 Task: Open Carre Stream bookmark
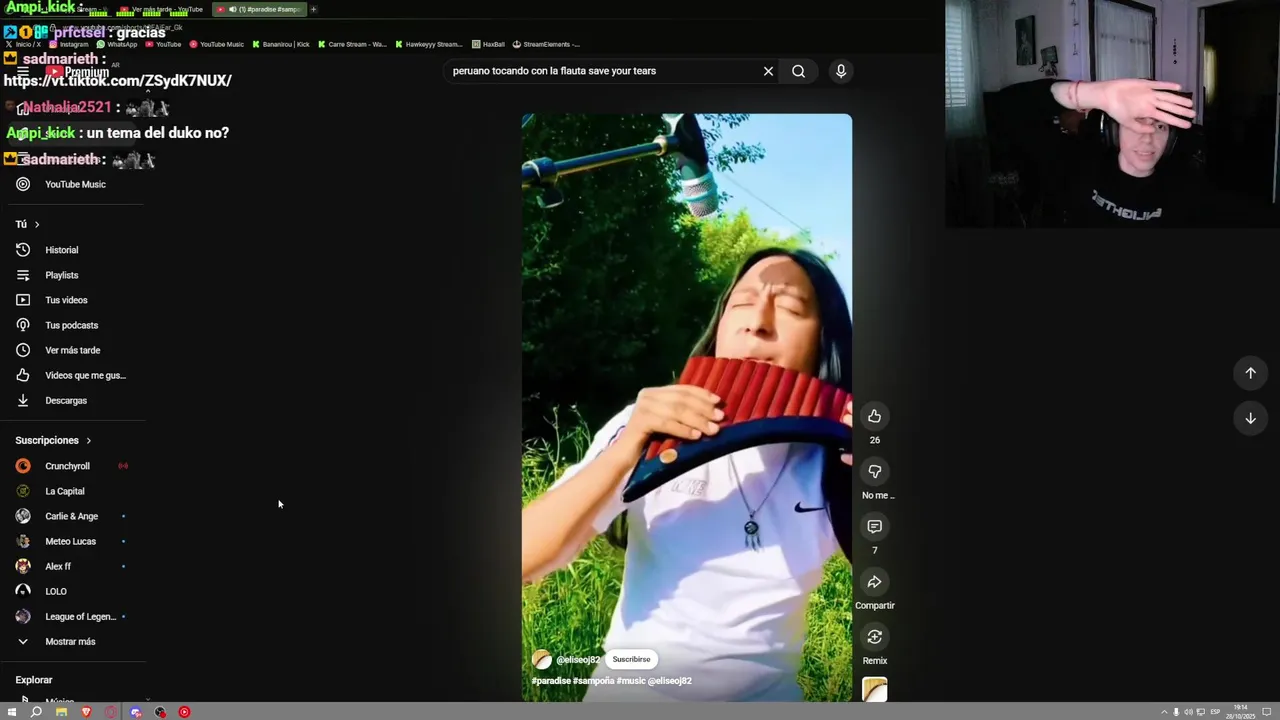point(352,44)
